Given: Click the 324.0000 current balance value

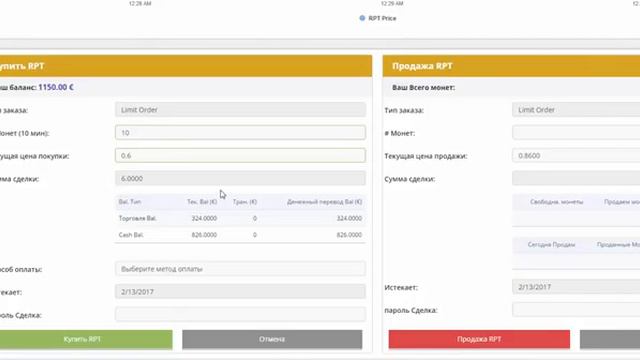Looking at the screenshot, I should [x=204, y=218].
